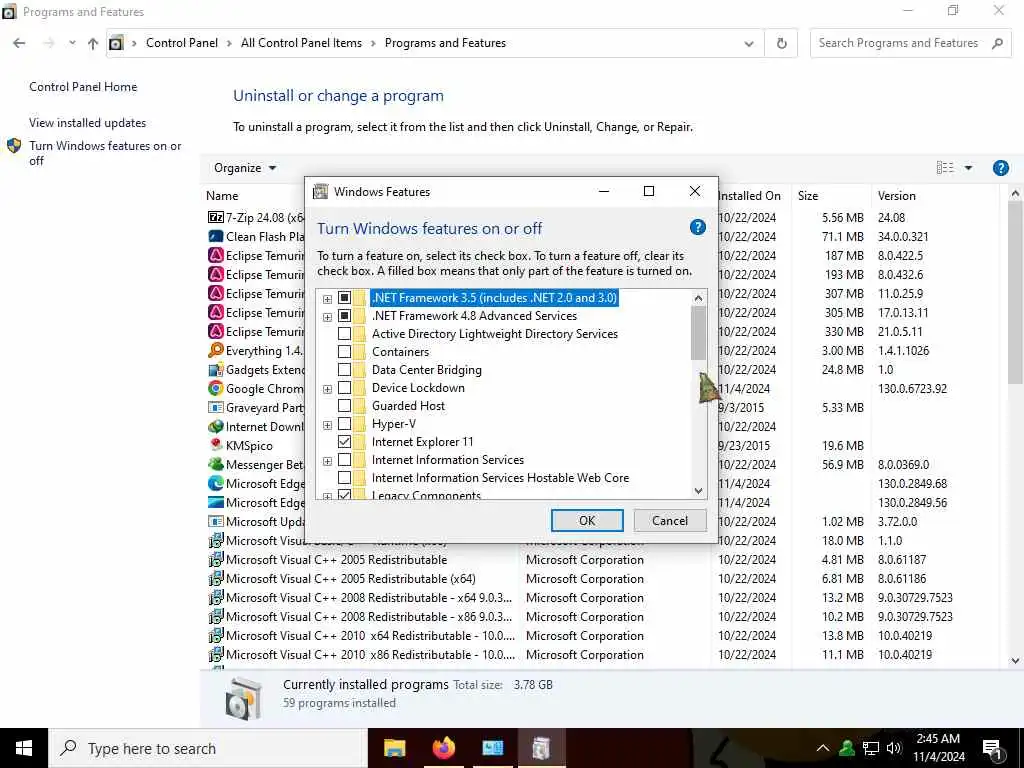Open the Windows Start menu

24,748
